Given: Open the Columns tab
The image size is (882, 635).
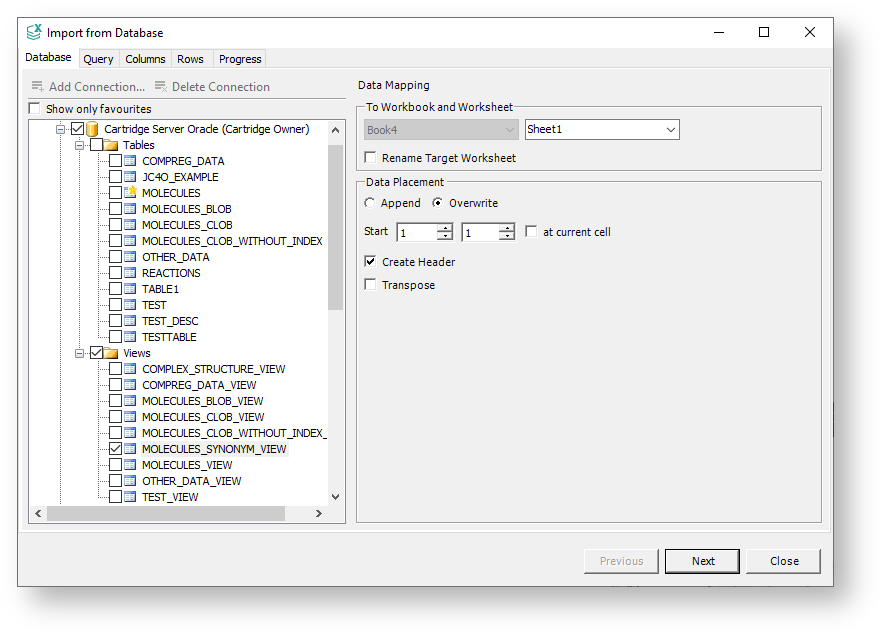Looking at the screenshot, I should point(145,59).
